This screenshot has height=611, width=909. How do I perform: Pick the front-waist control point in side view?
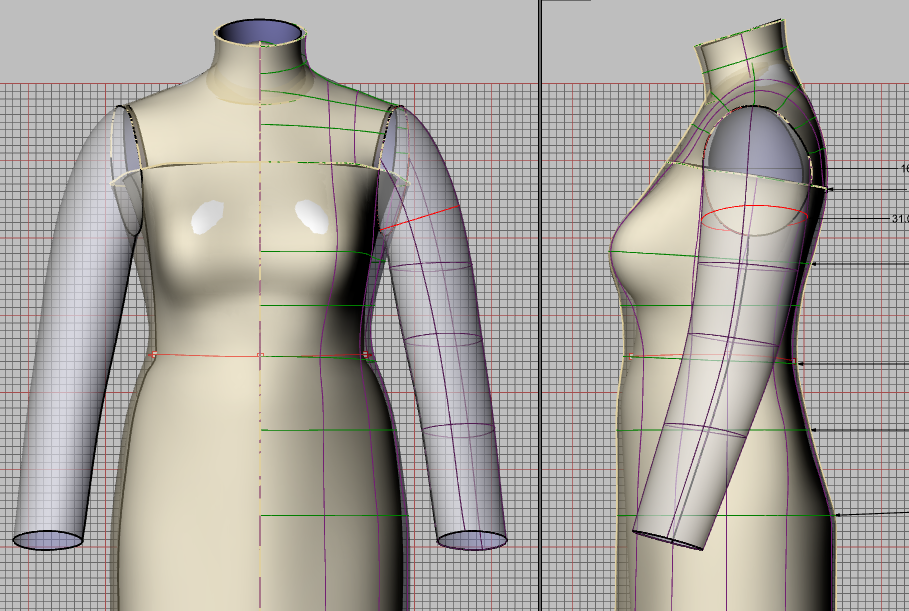[x=631, y=357]
